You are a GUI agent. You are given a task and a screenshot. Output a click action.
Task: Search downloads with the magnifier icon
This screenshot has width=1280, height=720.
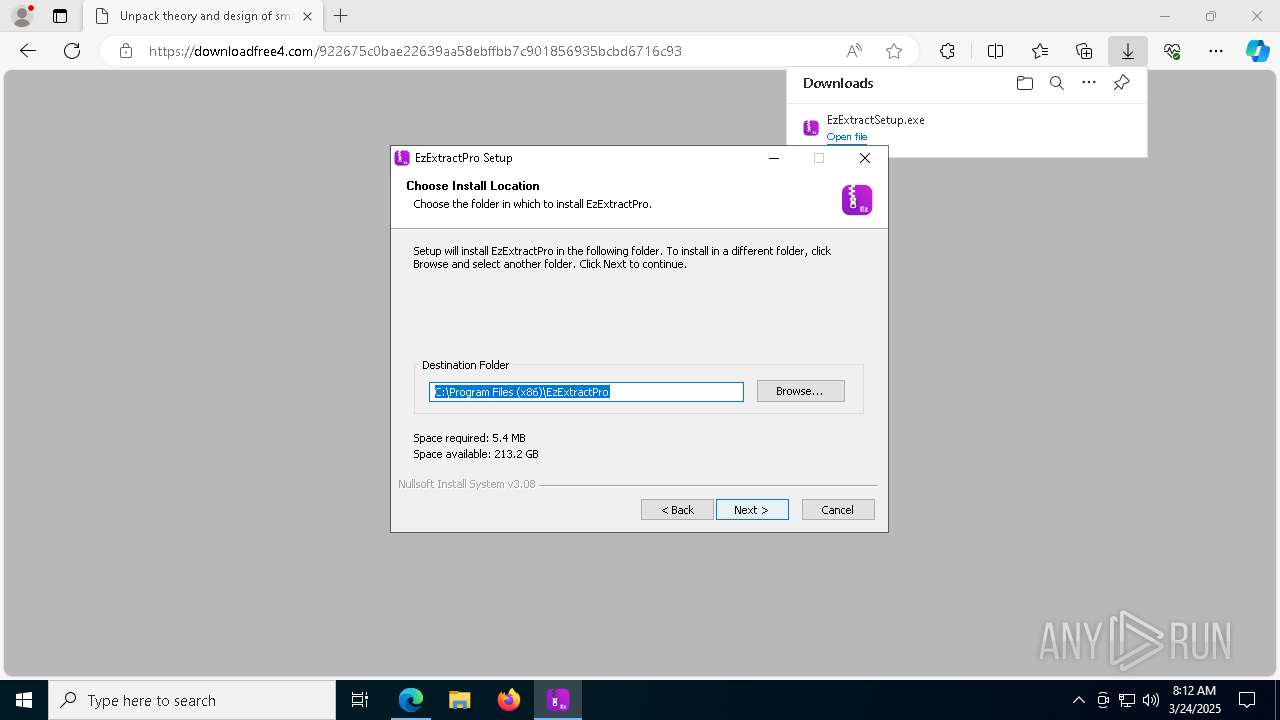point(1056,83)
